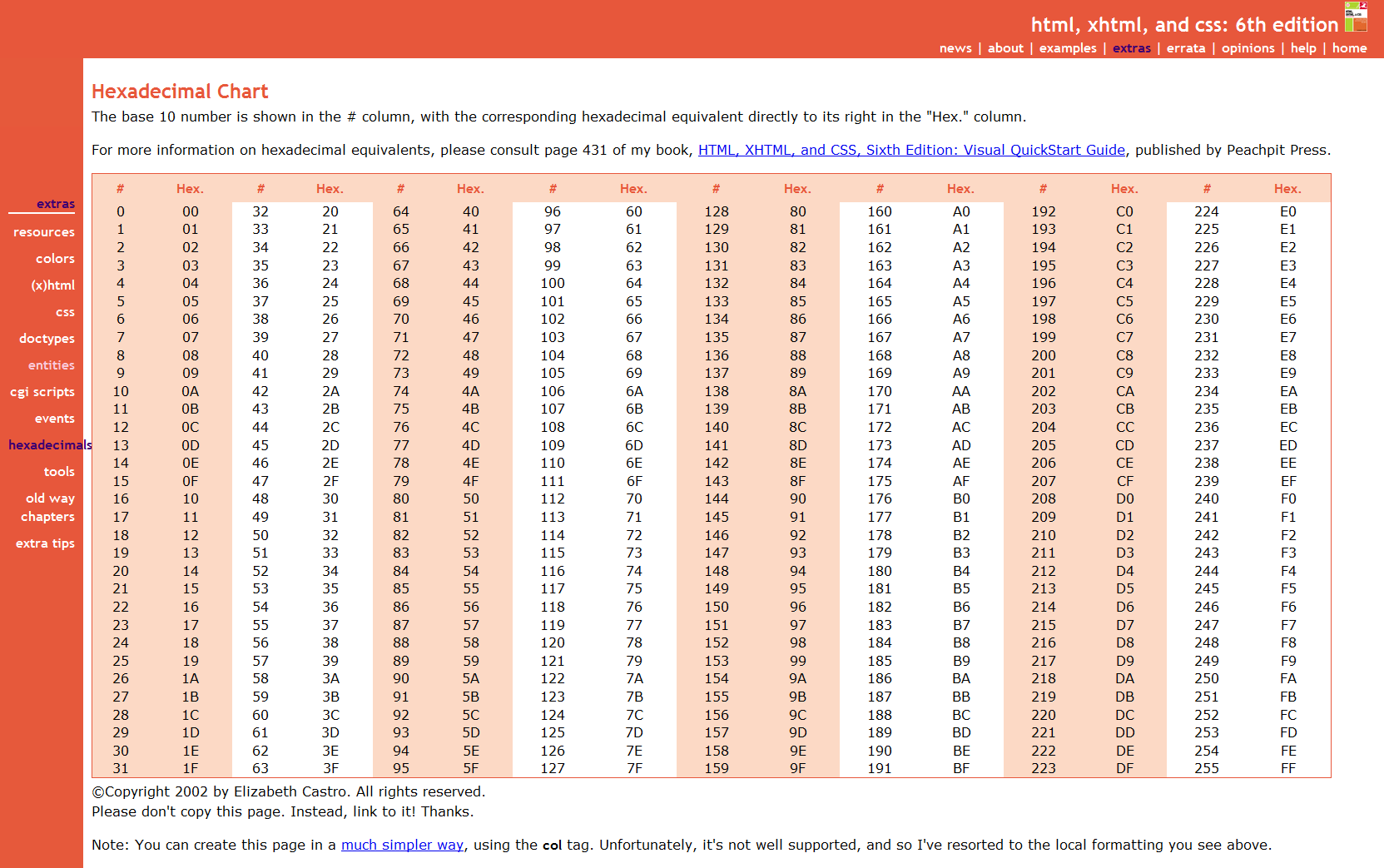
Task: Click the extras sidebar heading link
Action: pos(56,204)
